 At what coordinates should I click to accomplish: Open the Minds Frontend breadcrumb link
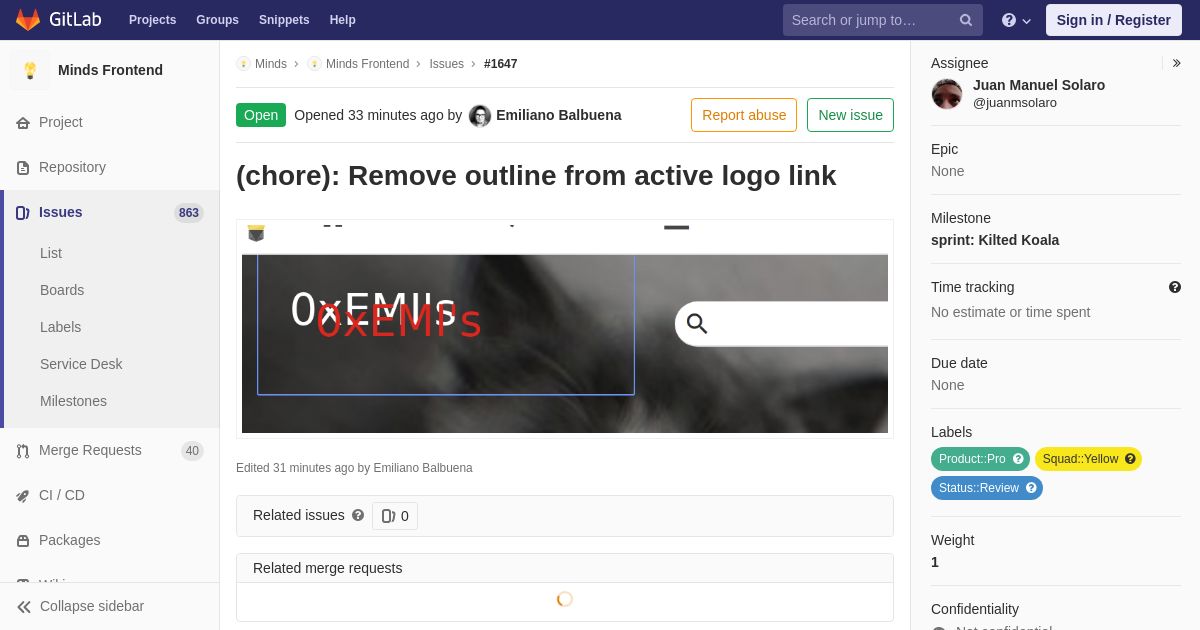367,64
